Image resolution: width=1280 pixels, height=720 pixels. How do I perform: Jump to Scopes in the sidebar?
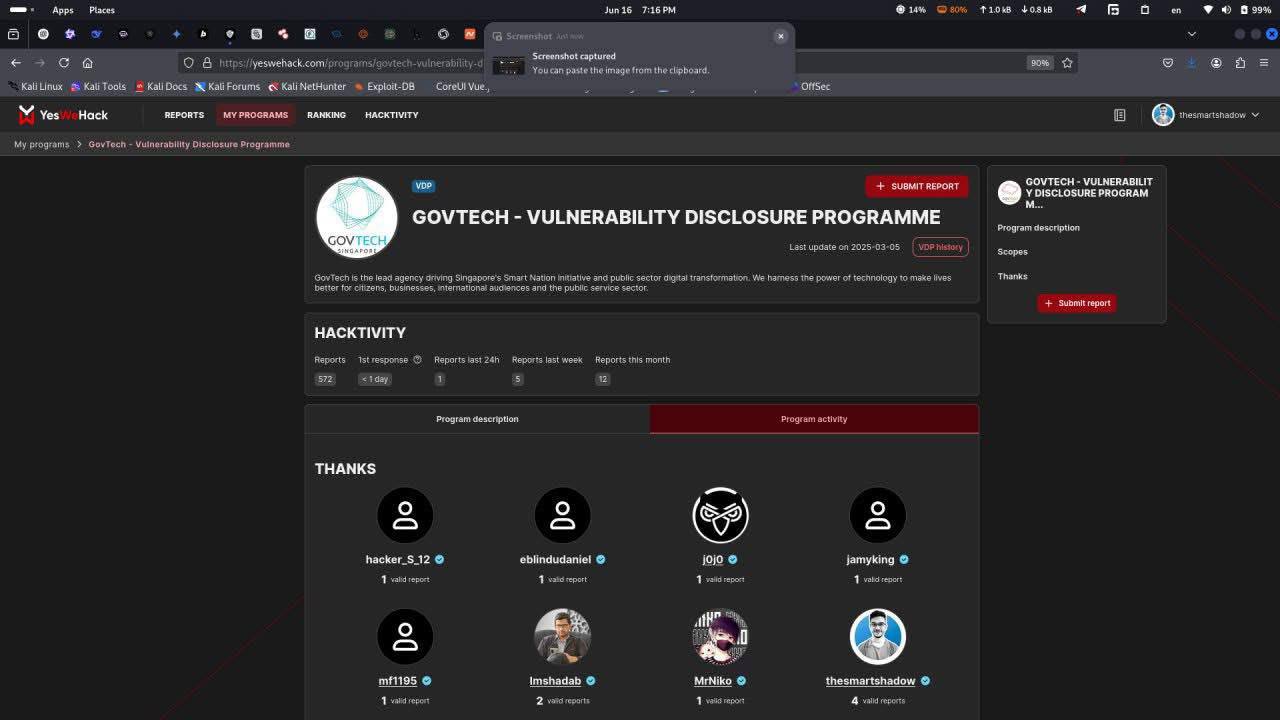[1012, 252]
